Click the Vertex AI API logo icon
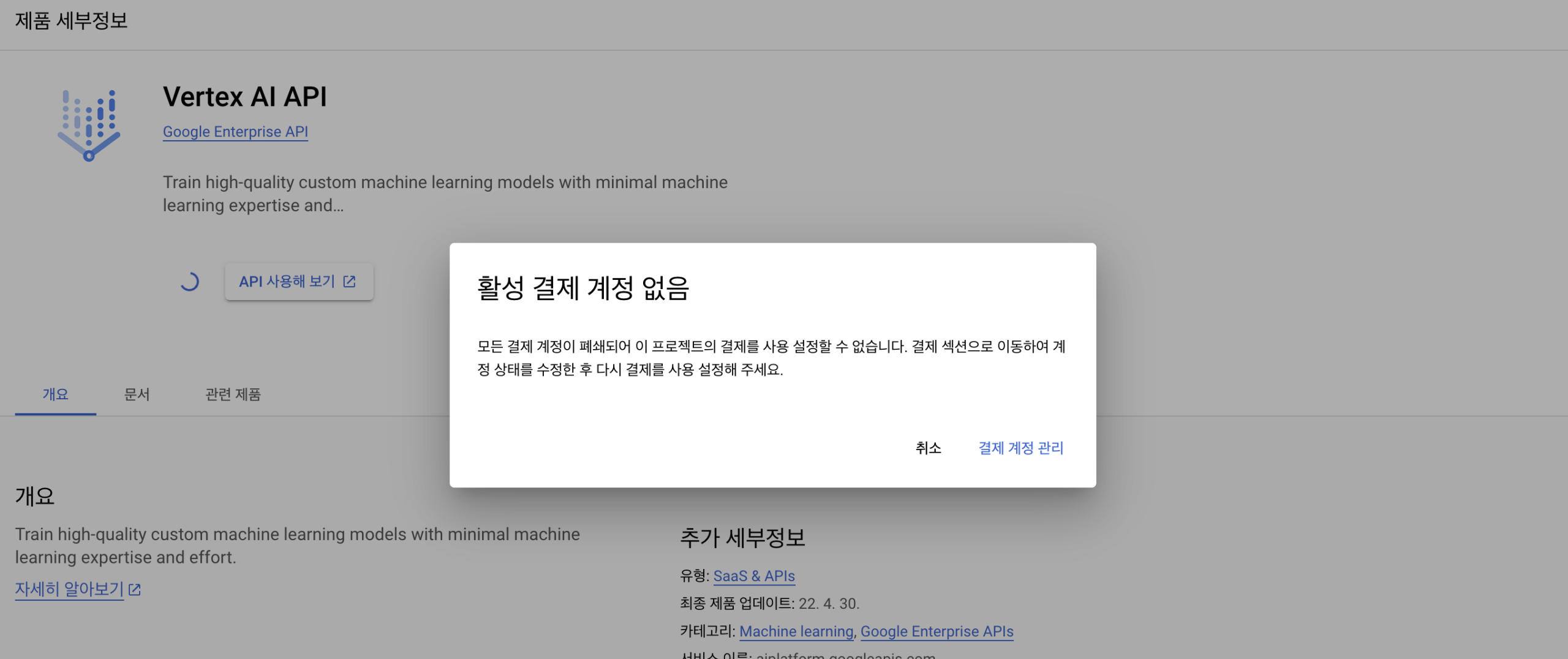This screenshot has height=659, width=1568. tap(89, 126)
